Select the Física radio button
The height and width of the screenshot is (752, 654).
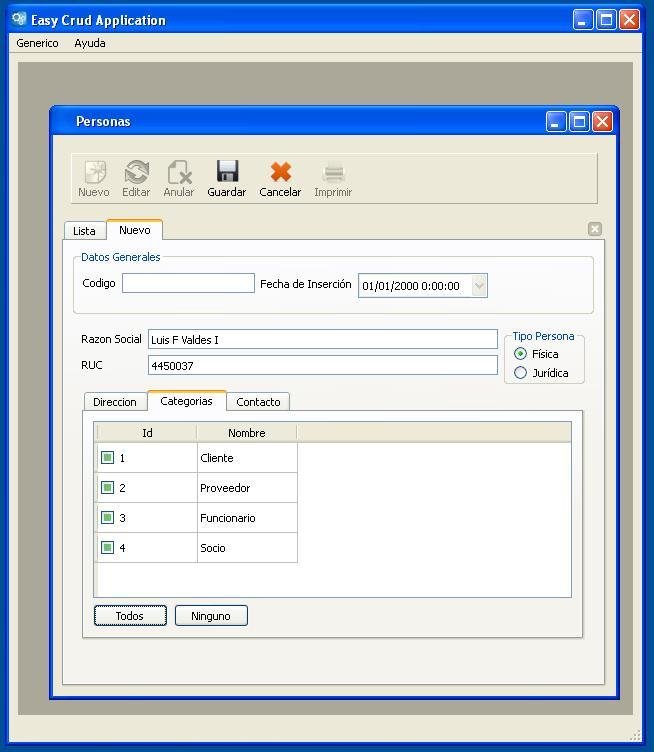click(520, 354)
